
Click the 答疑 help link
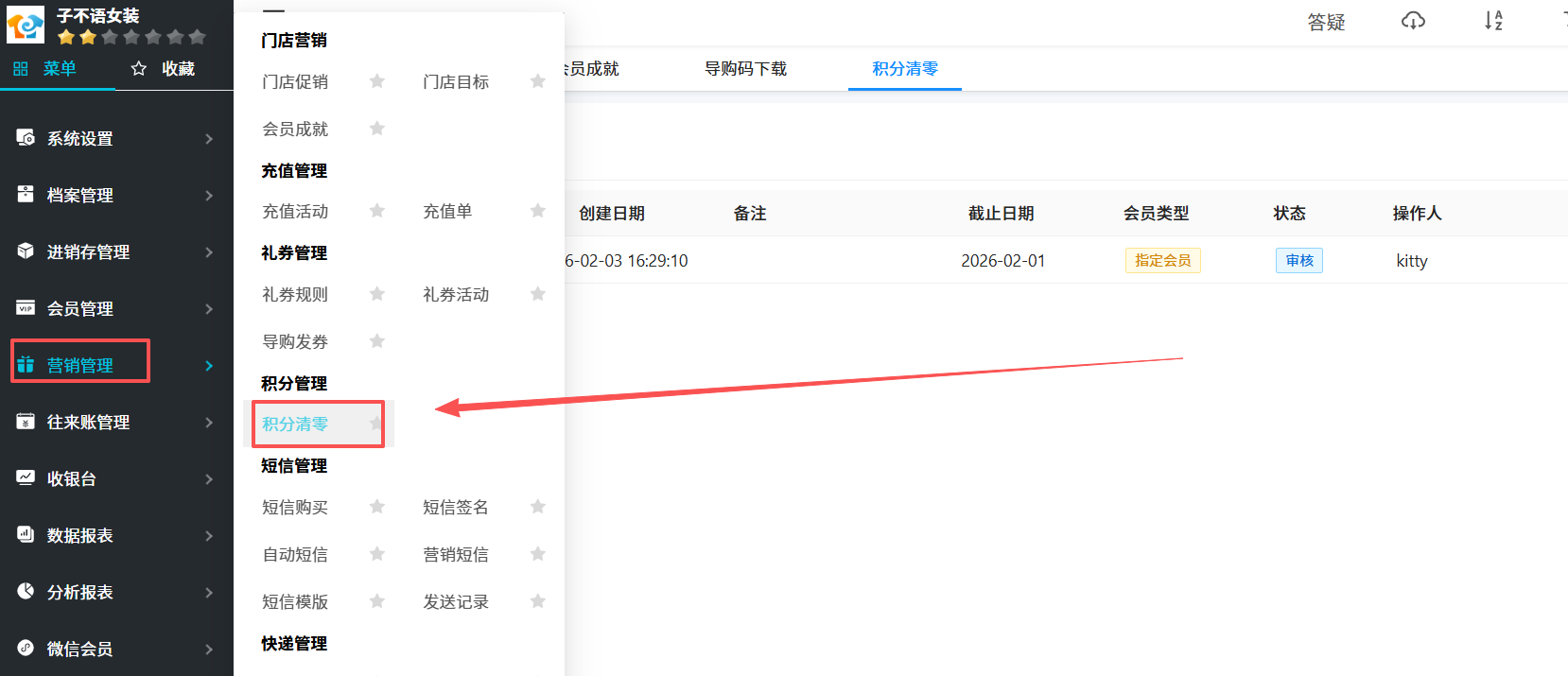pyautogui.click(x=1326, y=22)
